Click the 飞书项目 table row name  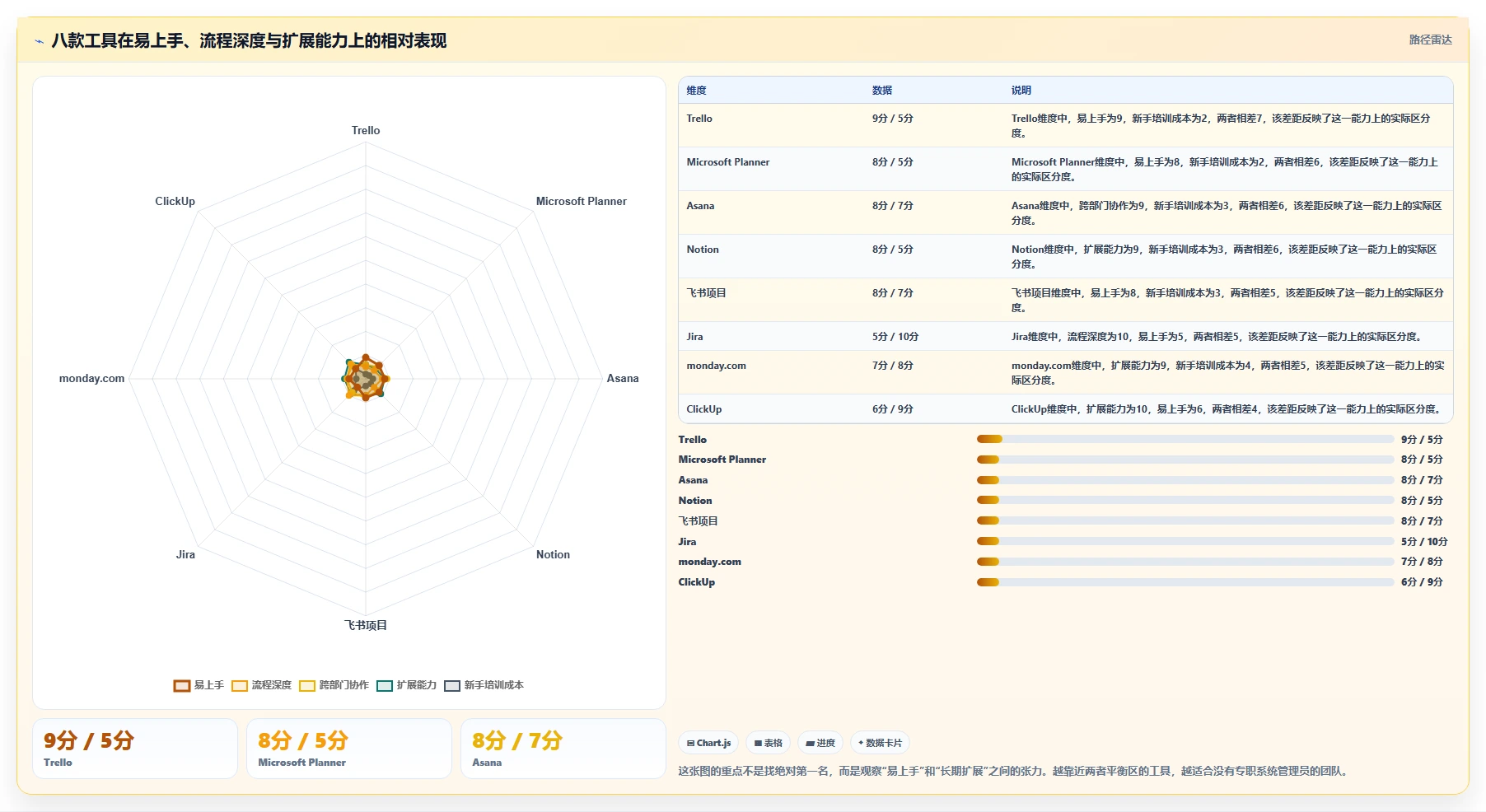tap(706, 293)
